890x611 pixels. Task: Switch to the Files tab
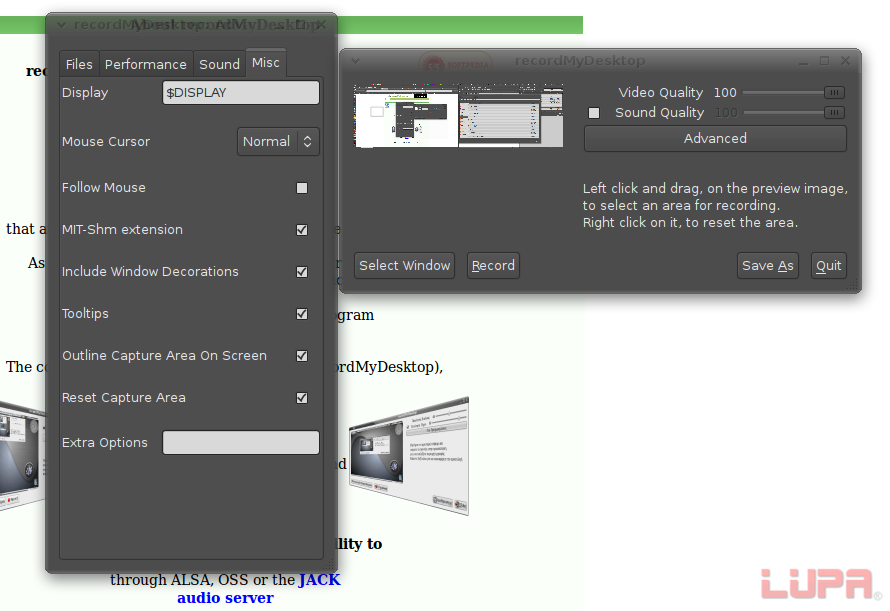[79, 64]
